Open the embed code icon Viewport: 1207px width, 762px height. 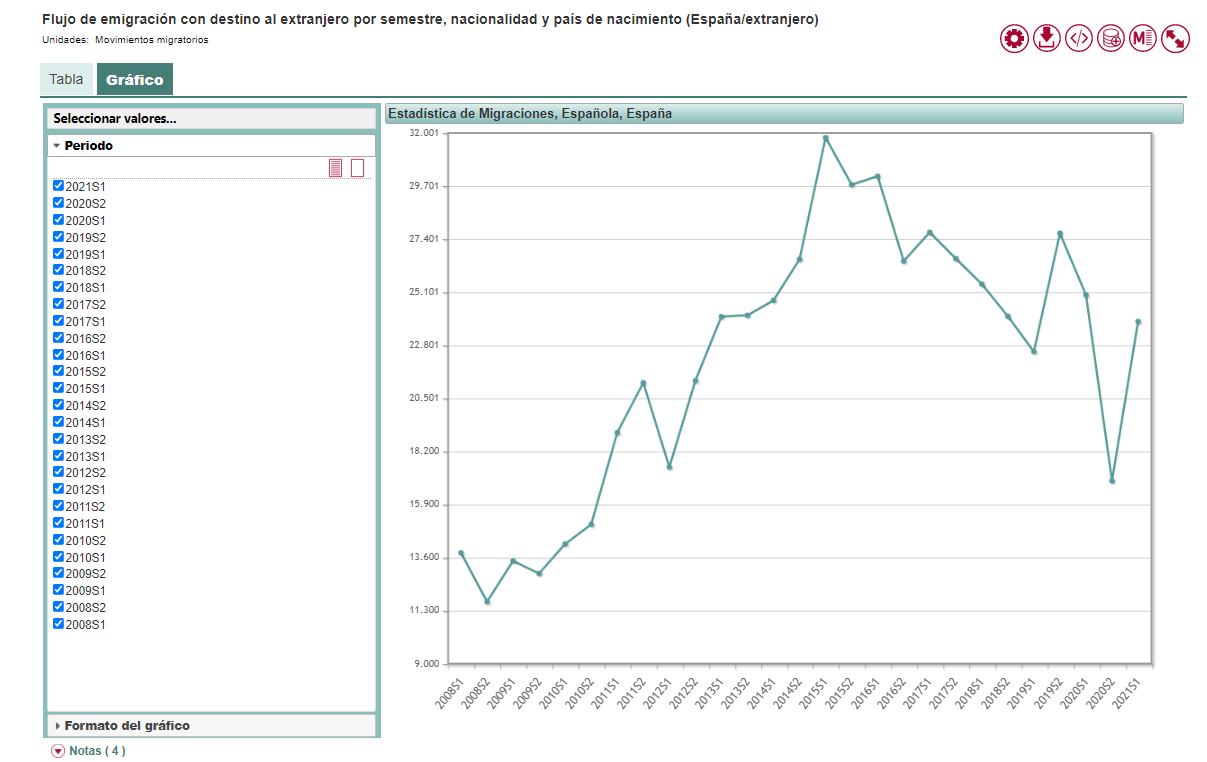click(1078, 39)
